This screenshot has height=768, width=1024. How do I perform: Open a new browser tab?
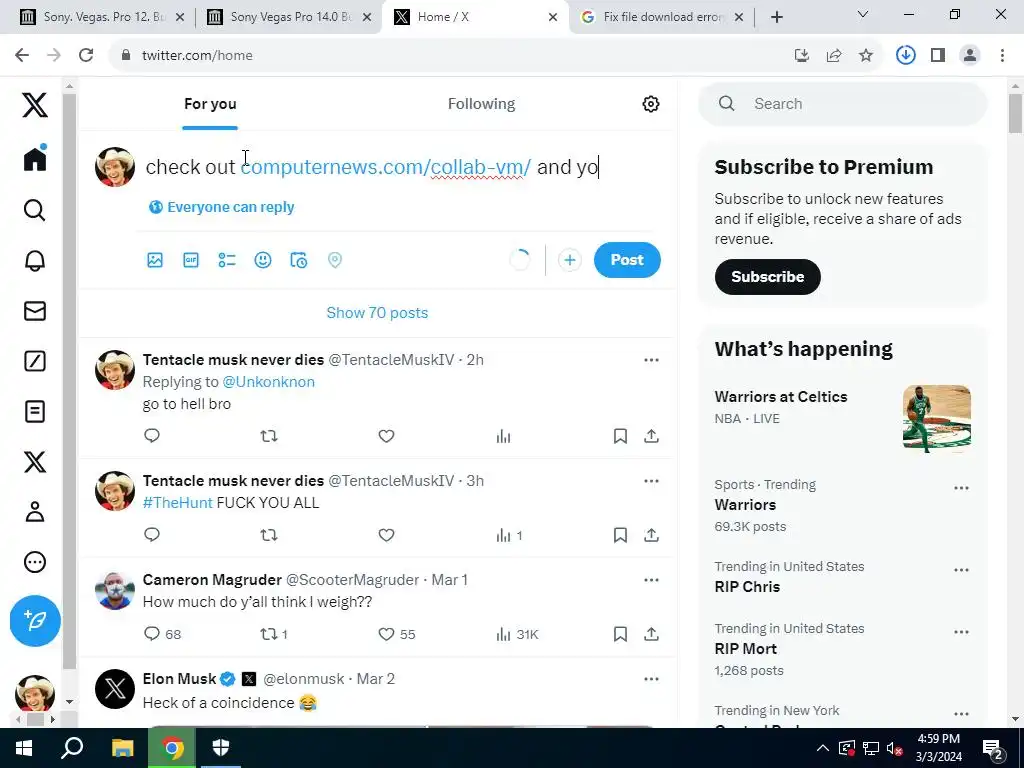click(x=776, y=17)
